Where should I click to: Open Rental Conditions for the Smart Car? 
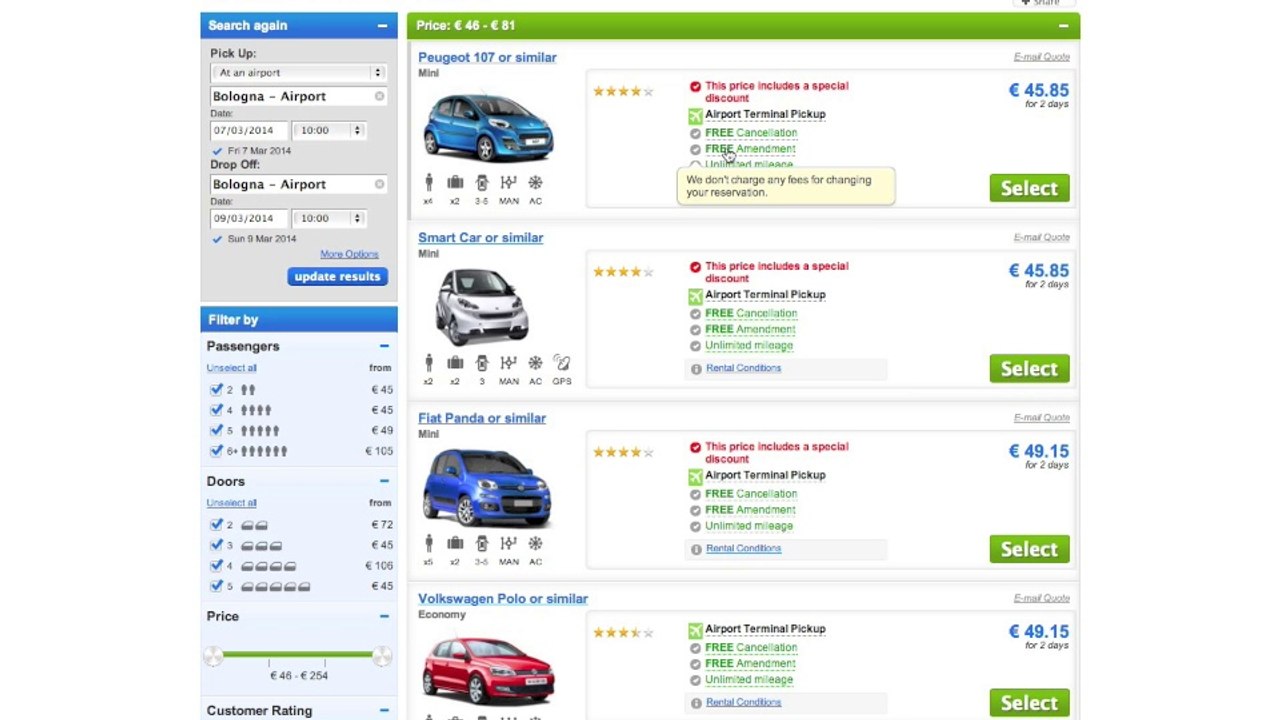[x=743, y=369]
